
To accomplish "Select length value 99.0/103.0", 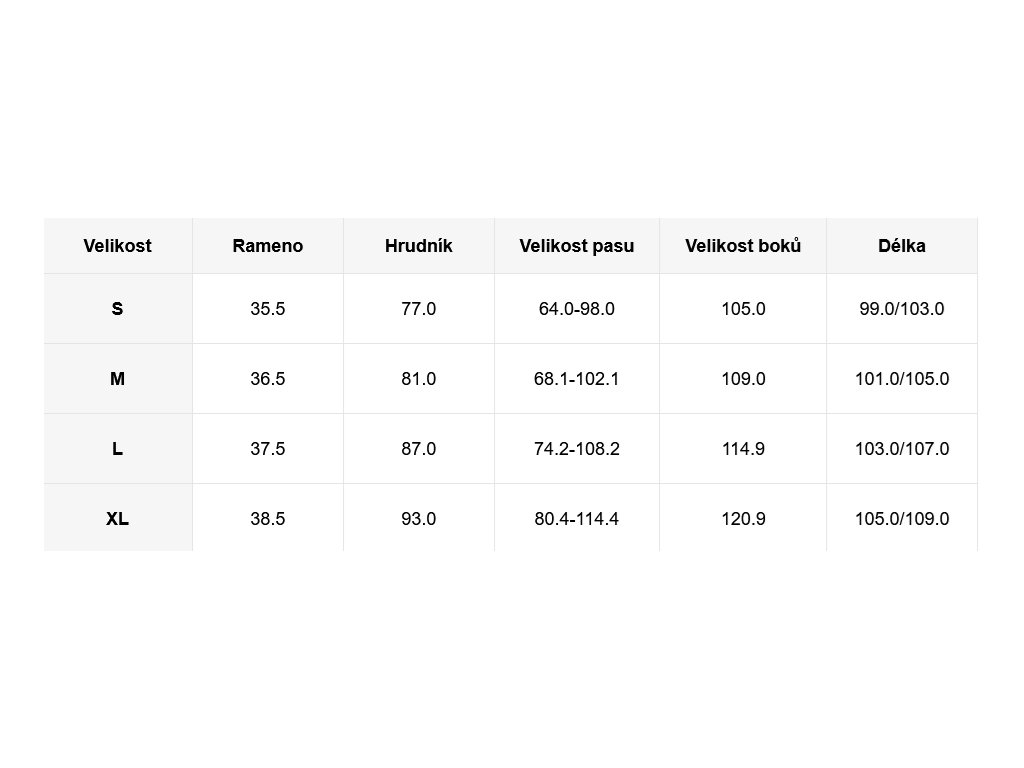I will [x=902, y=309].
